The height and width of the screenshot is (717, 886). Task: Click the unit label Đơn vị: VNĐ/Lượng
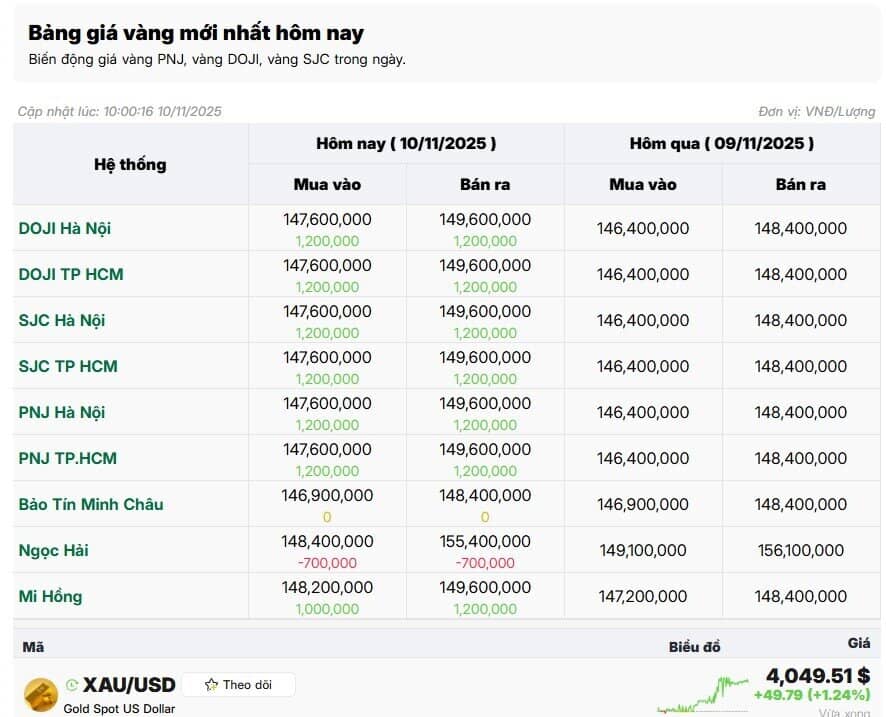click(816, 112)
